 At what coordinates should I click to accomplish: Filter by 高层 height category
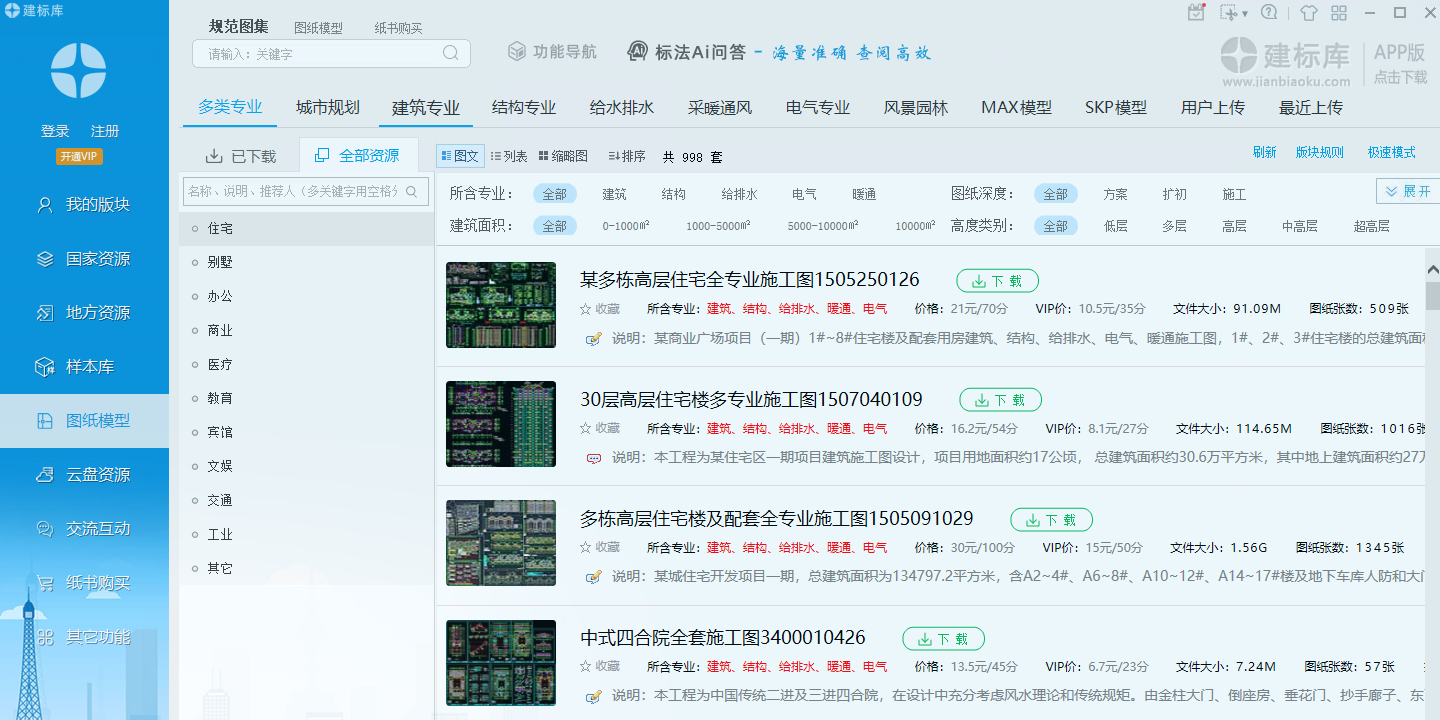(x=1234, y=227)
